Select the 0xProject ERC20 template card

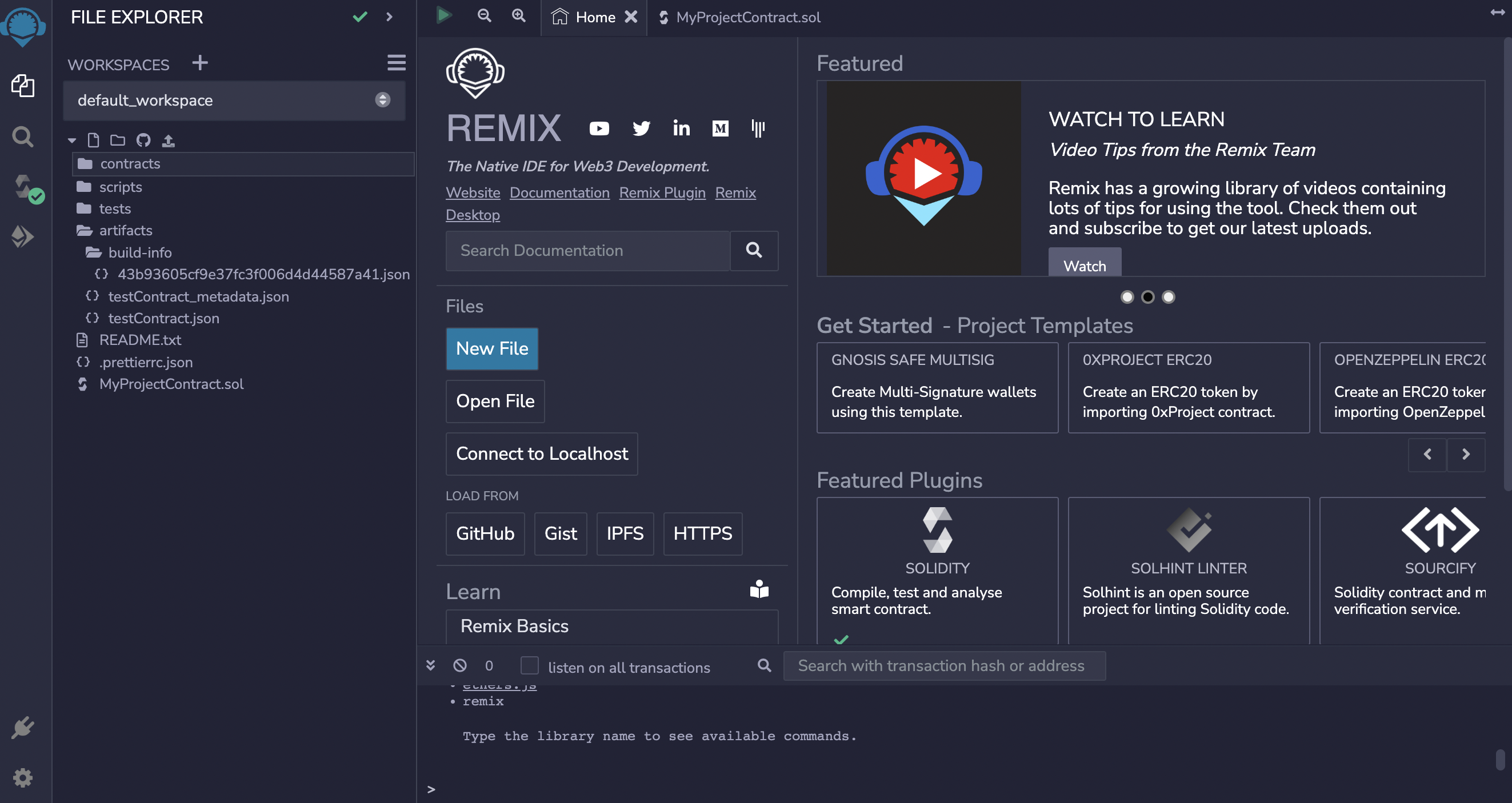tap(1189, 388)
